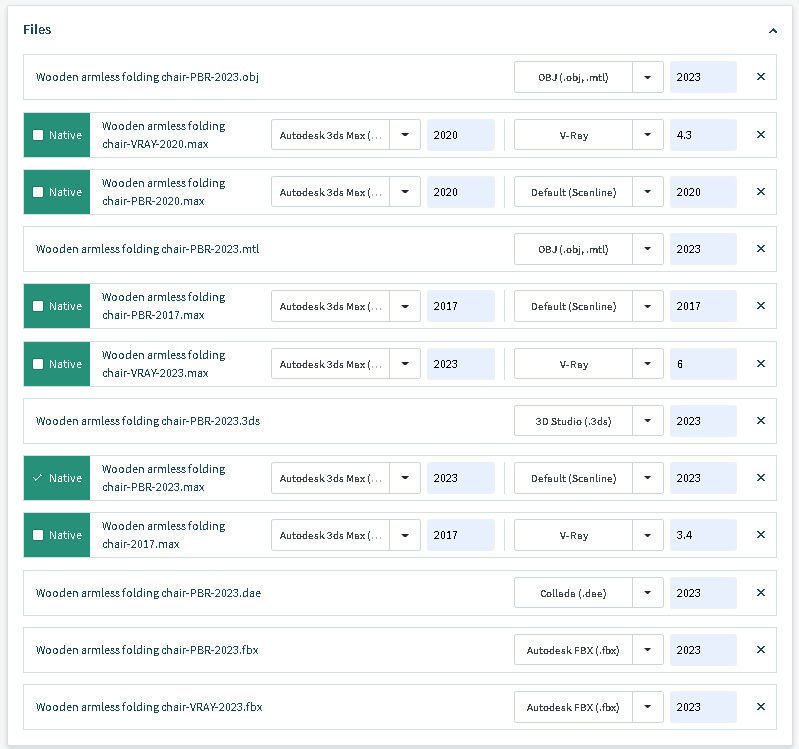Edit the 3ds Max version field for PBR-2020.max
The image size is (799, 749).
pos(460,192)
